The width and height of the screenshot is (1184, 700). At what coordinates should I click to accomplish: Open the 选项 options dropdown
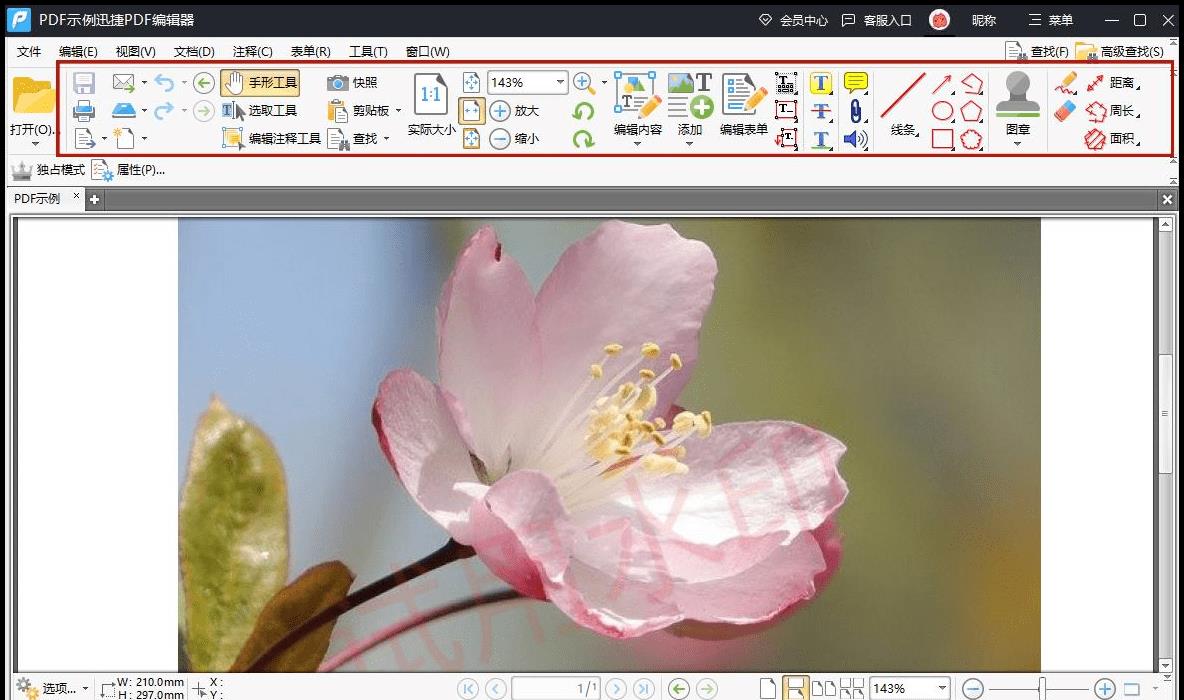(60, 688)
